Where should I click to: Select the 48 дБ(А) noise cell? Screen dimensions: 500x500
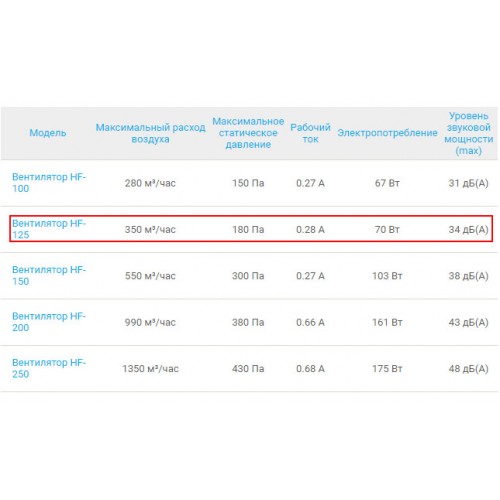point(468,368)
